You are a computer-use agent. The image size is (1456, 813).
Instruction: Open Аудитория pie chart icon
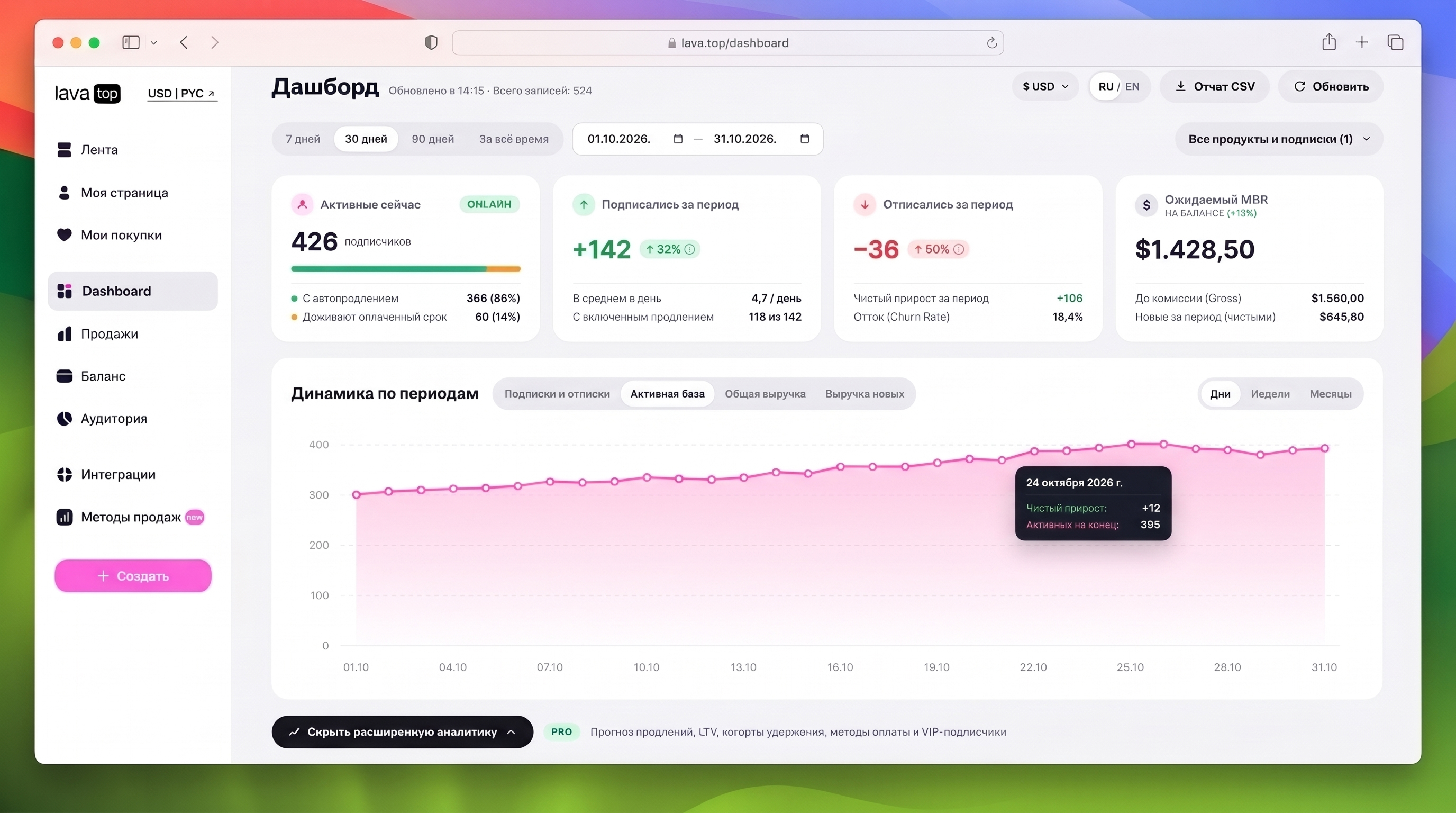(65, 419)
